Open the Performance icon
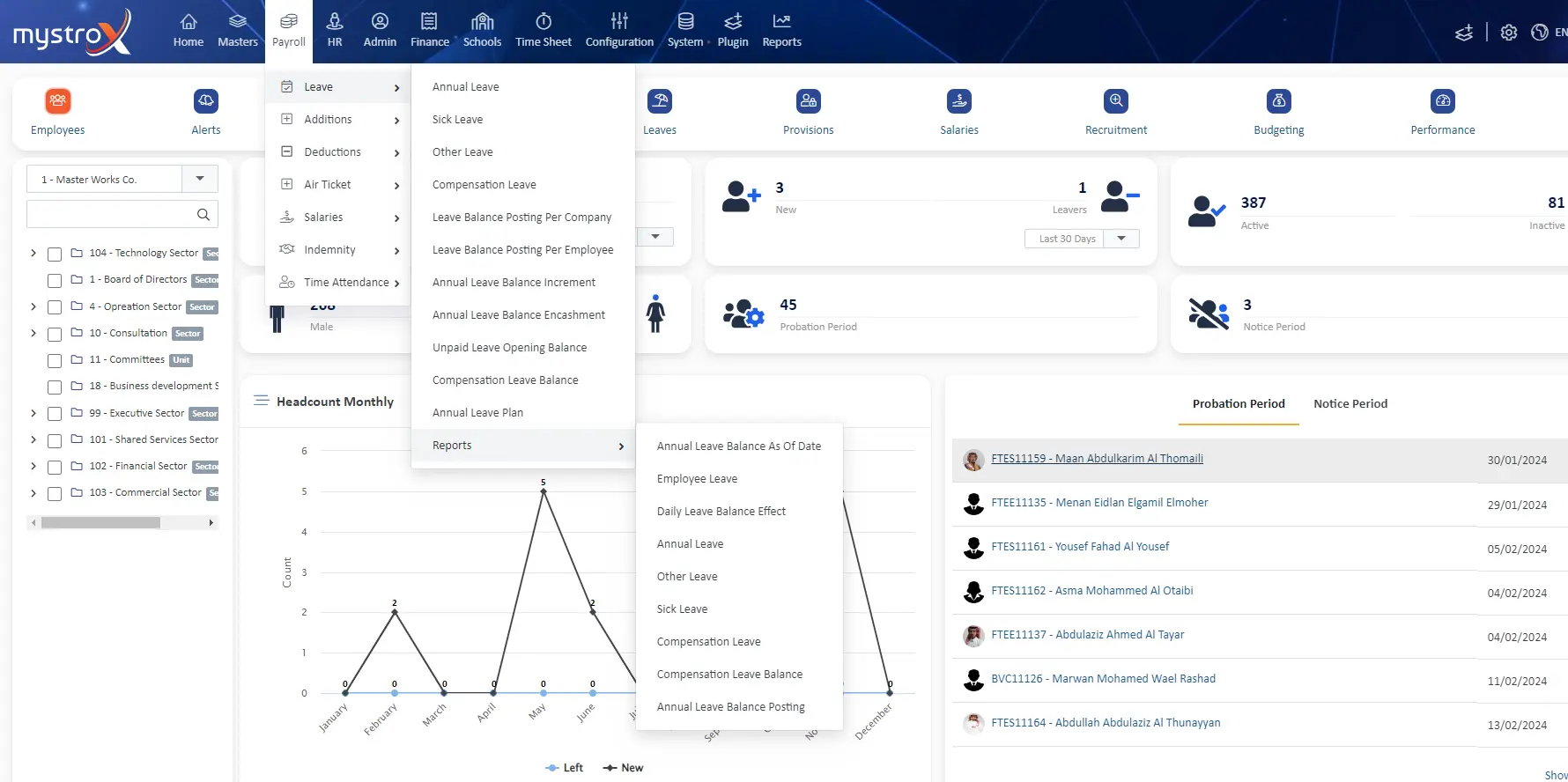The width and height of the screenshot is (1568, 782). (1442, 101)
